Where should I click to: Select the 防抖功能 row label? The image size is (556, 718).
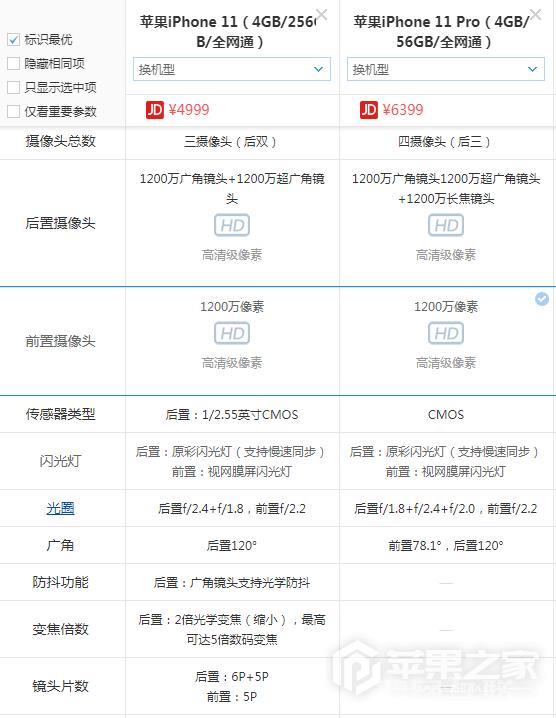(60, 582)
